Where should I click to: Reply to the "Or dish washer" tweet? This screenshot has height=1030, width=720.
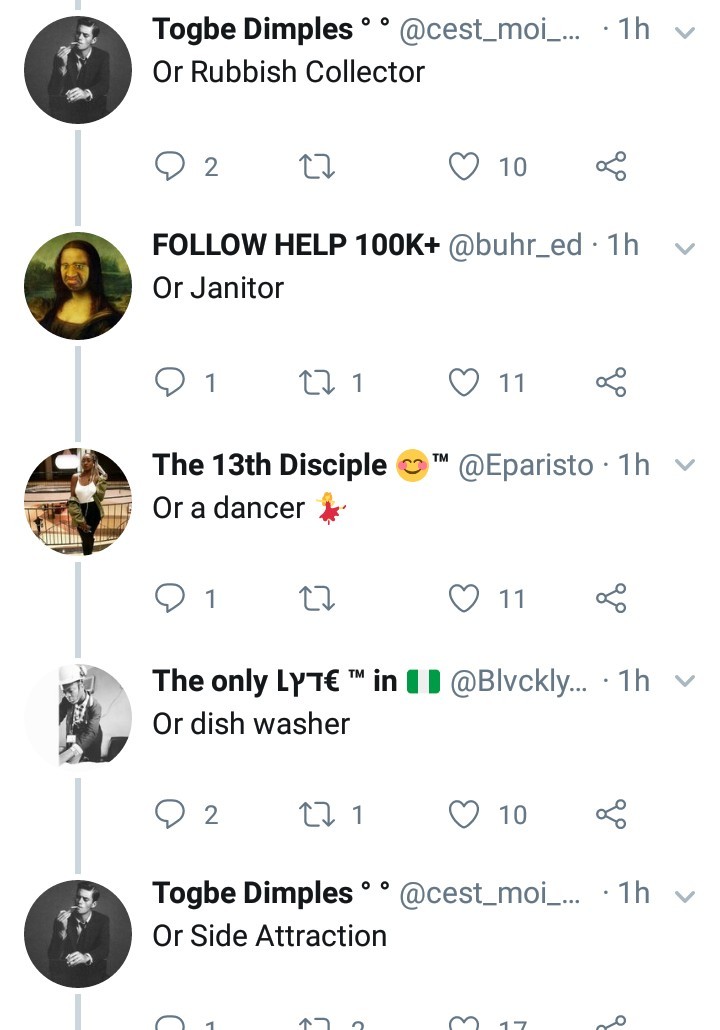pyautogui.click(x=170, y=814)
